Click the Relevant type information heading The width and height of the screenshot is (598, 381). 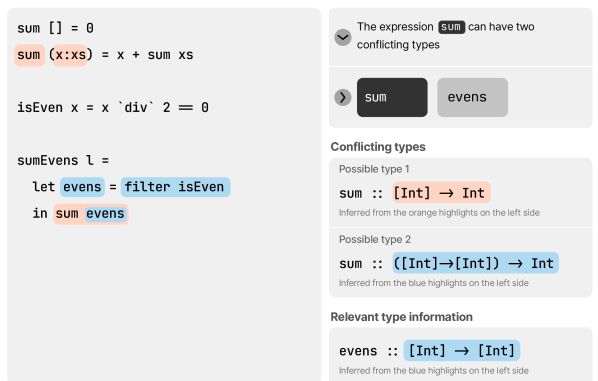point(402,317)
